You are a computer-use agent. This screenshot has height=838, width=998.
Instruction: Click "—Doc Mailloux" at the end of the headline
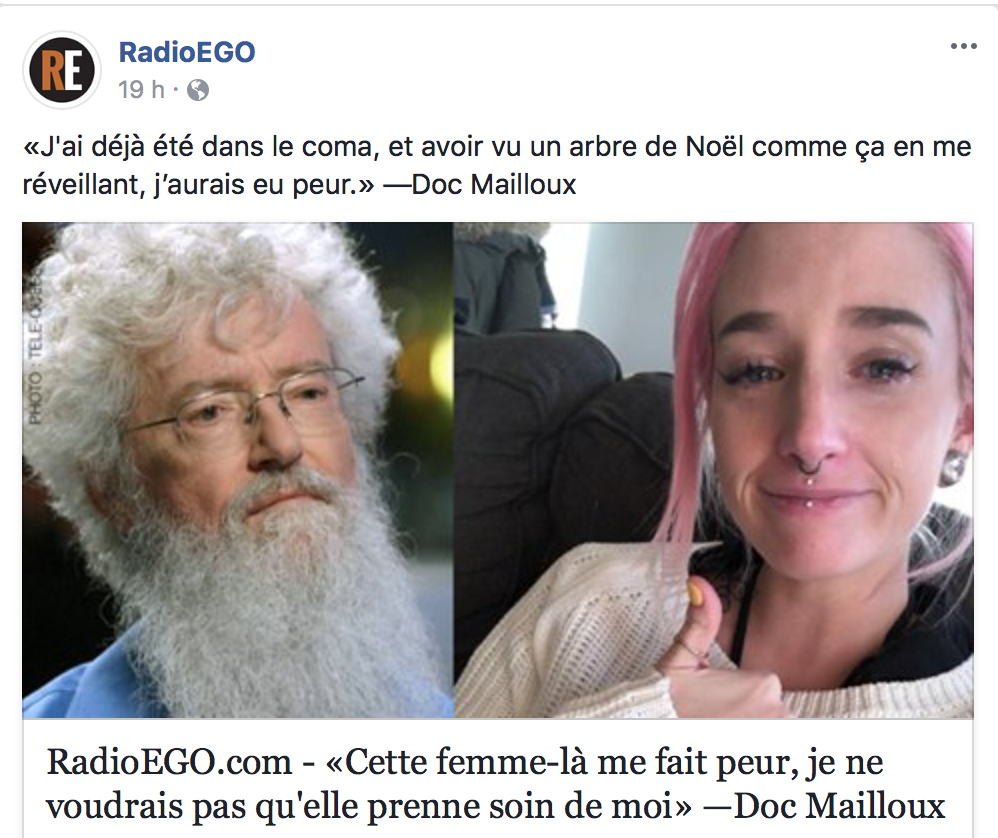824,806
